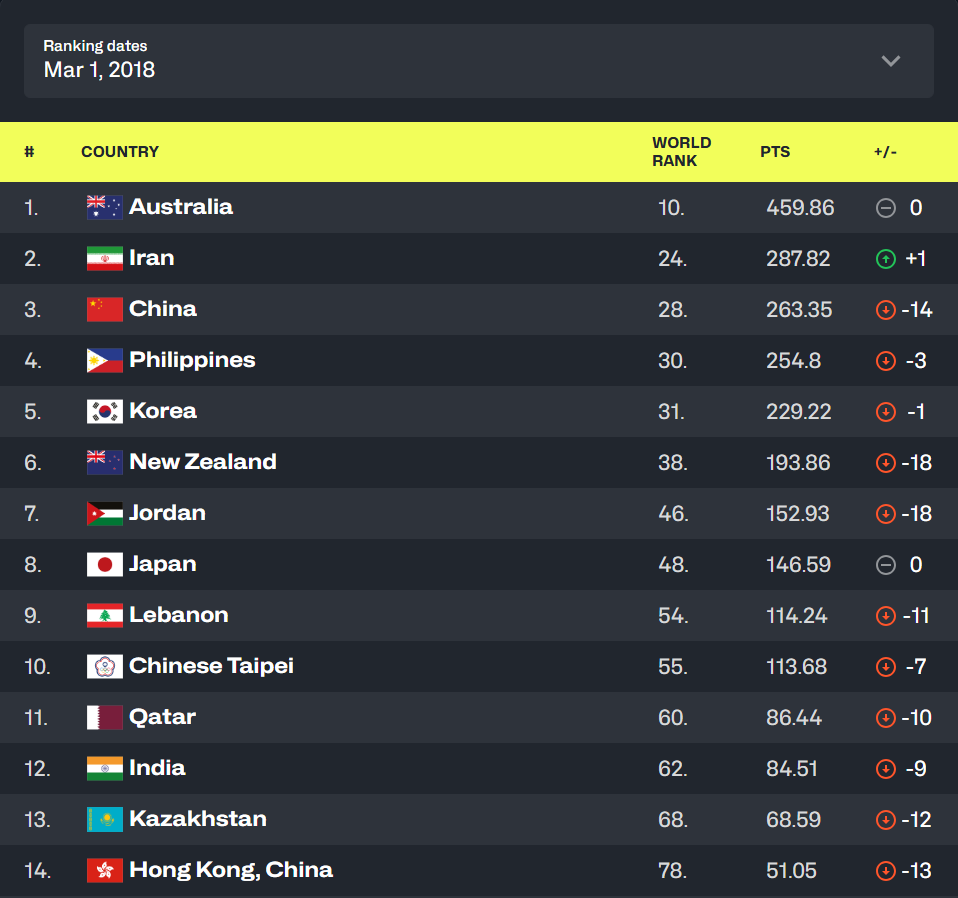Click the dropdown chevron arrow
Image resolution: width=958 pixels, height=898 pixels.
coord(890,61)
